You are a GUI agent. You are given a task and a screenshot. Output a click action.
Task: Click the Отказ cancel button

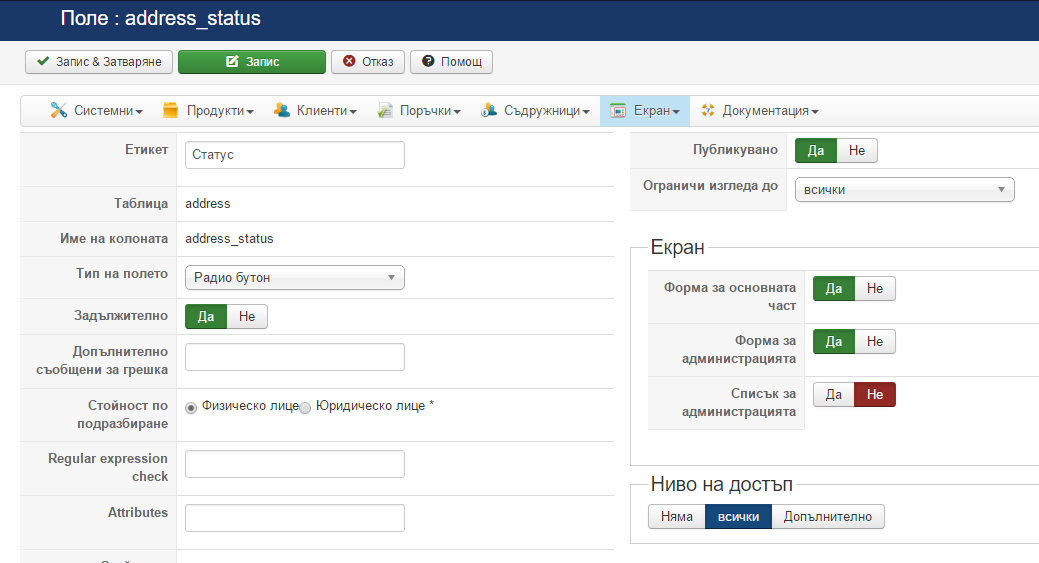[368, 62]
